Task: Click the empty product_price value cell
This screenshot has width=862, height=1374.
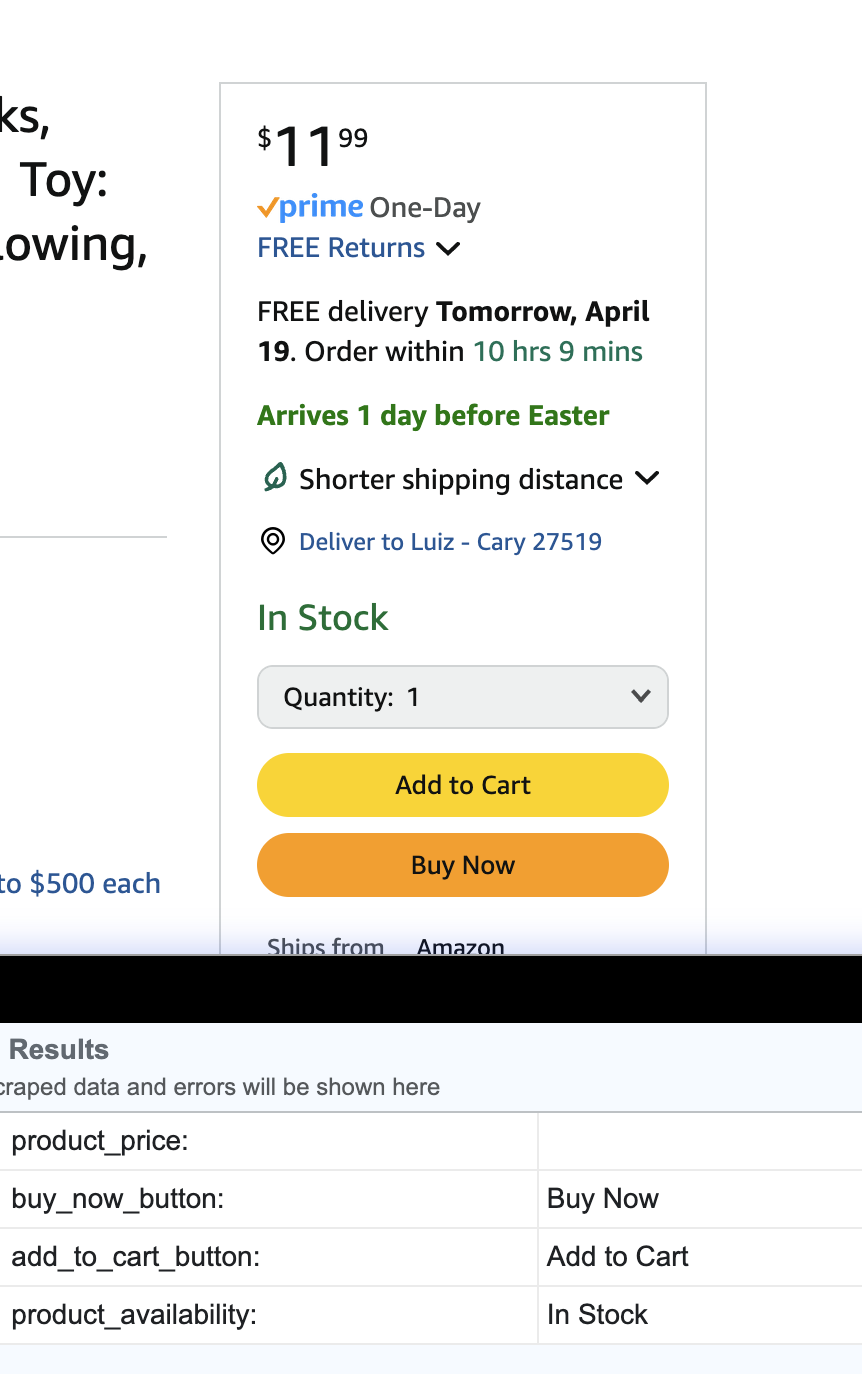Action: click(700, 1141)
